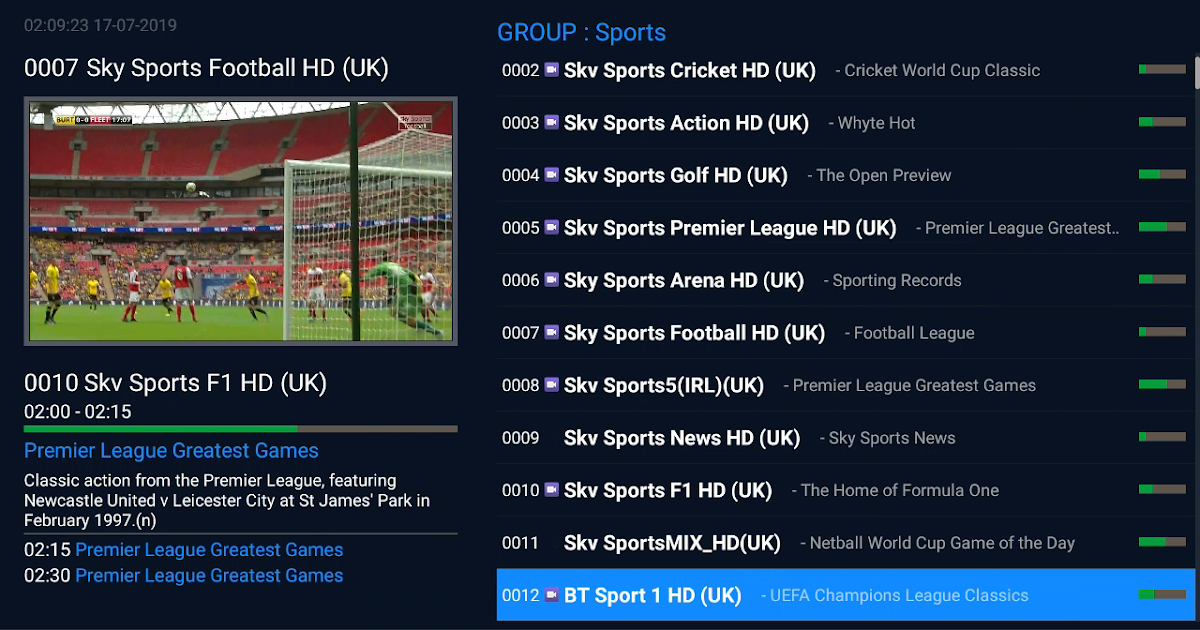
Task: Click camera icon next to Sky Sports Action HD
Action: (x=551, y=122)
